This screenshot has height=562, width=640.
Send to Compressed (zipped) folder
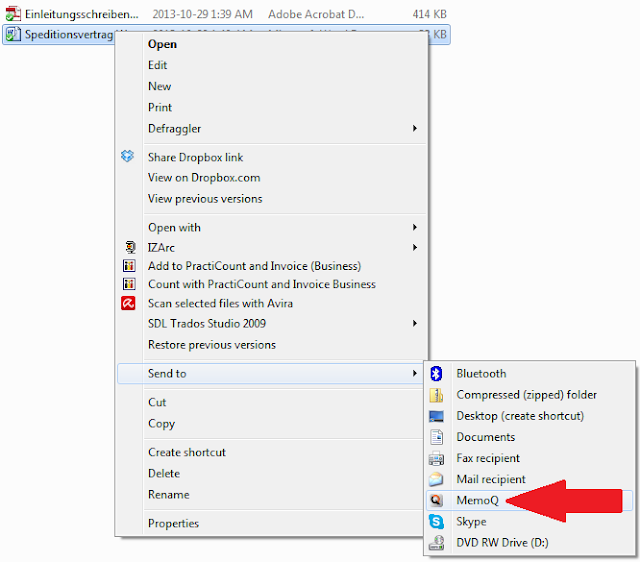point(527,395)
